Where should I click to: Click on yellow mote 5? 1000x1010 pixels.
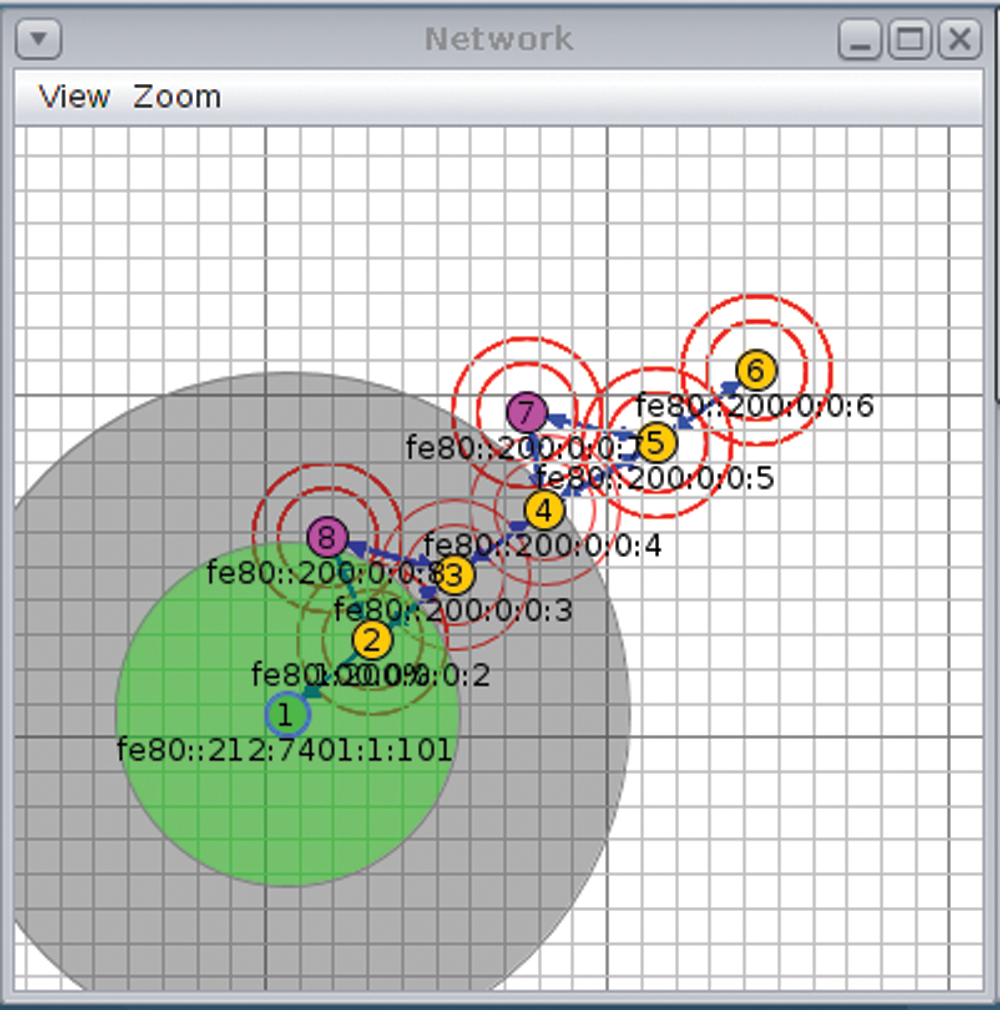(655, 441)
